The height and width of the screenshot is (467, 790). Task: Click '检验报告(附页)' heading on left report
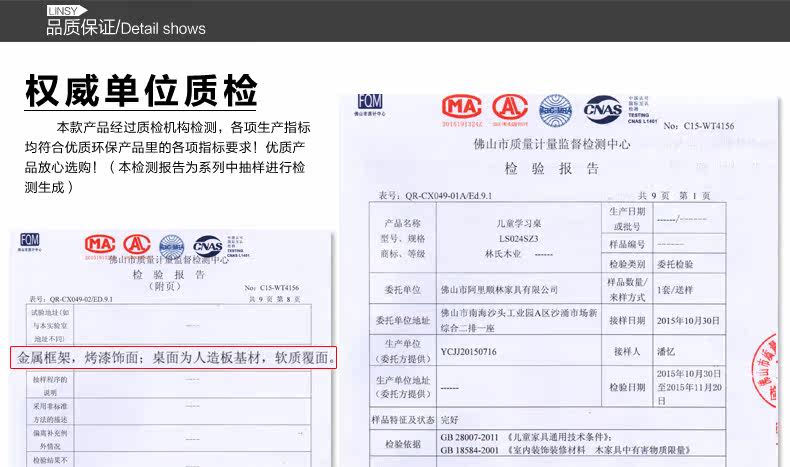168,280
